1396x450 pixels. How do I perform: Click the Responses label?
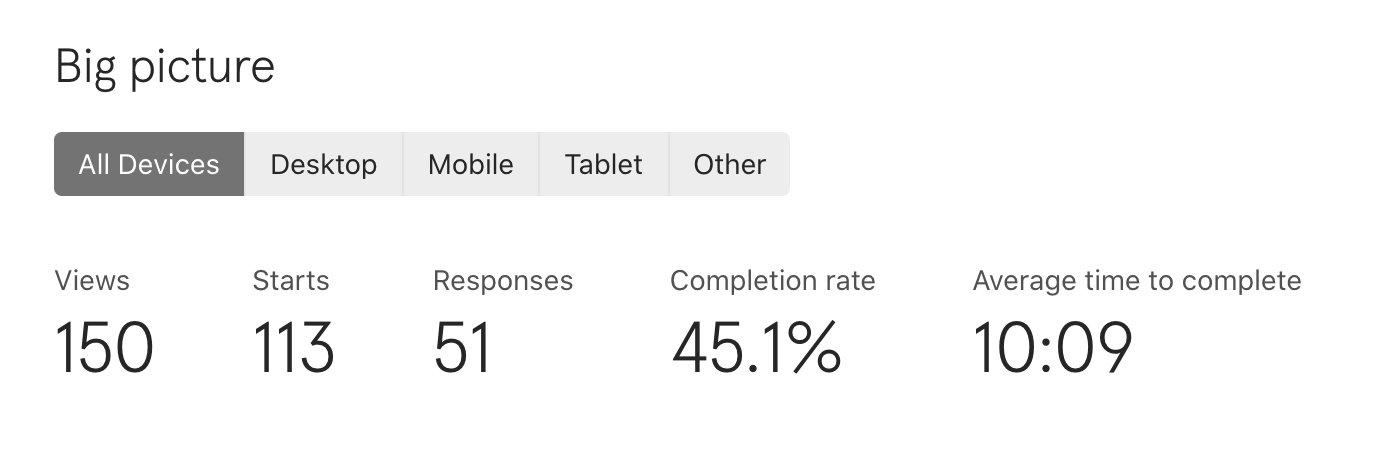[x=503, y=281]
